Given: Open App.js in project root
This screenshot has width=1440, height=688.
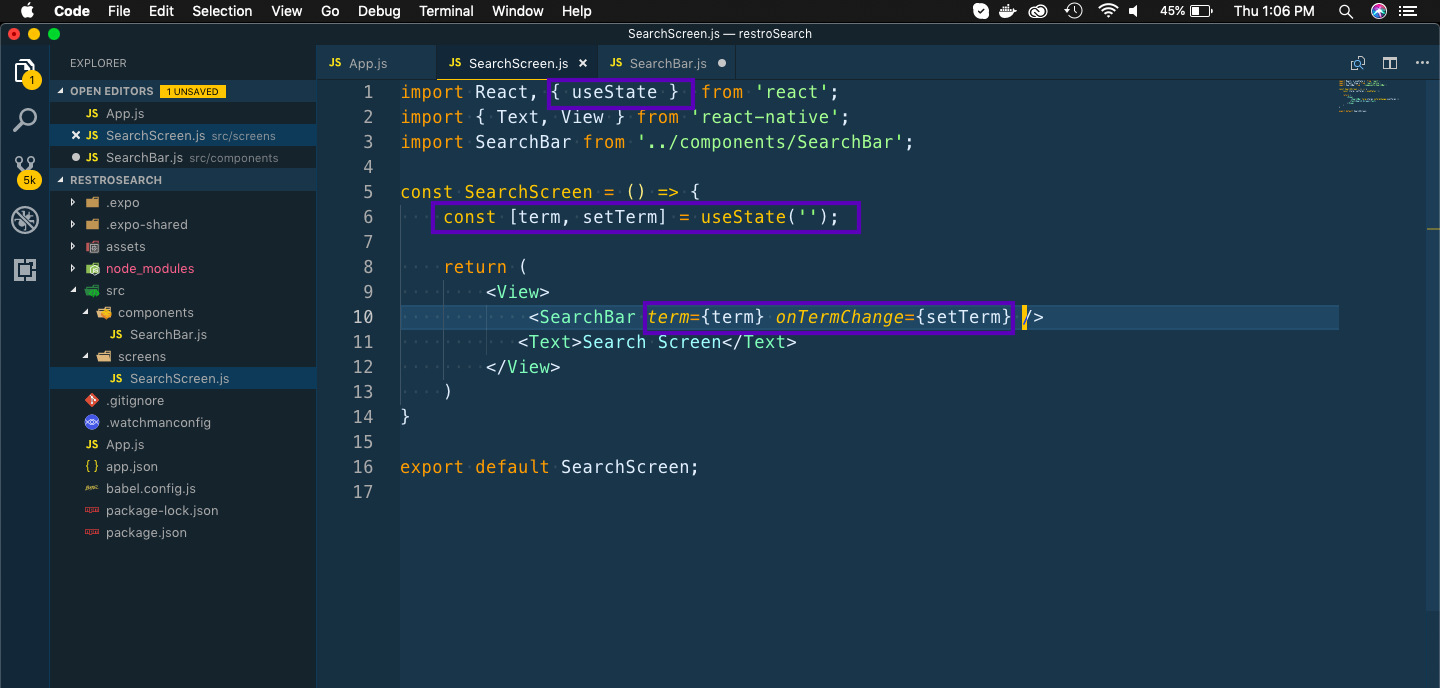Looking at the screenshot, I should [x=184, y=444].
